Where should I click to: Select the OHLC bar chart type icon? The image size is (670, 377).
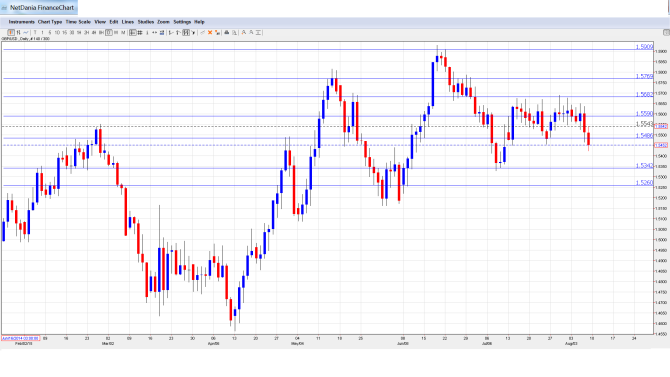click(x=18, y=32)
